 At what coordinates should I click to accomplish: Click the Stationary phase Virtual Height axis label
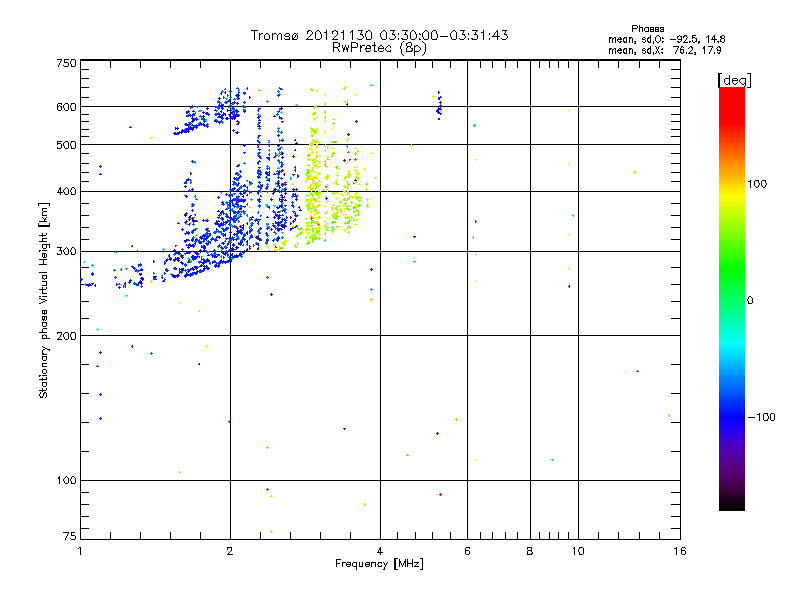(x=44, y=300)
